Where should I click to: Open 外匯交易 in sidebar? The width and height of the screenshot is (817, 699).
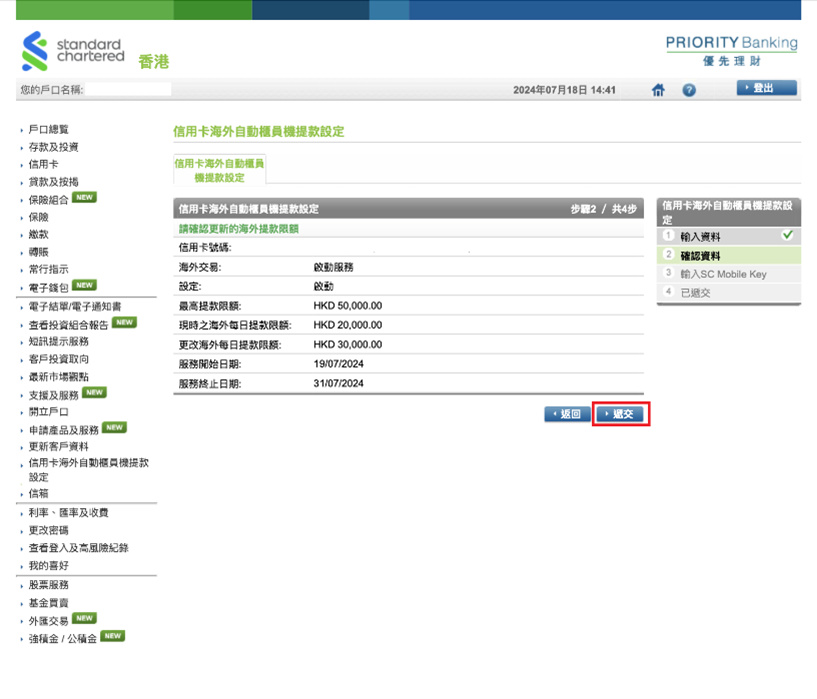[48, 619]
